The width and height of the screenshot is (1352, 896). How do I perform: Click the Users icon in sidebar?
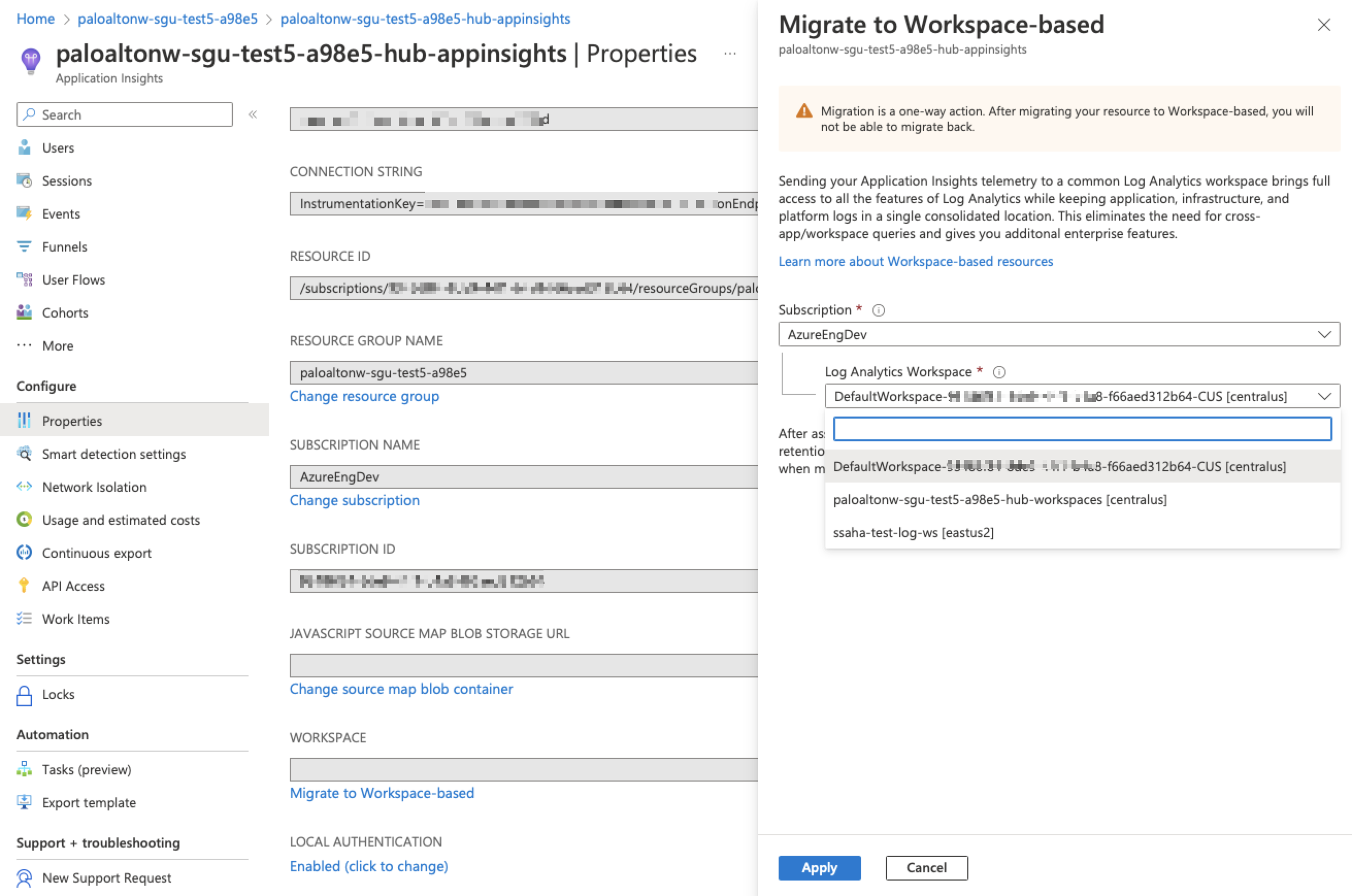[x=24, y=147]
